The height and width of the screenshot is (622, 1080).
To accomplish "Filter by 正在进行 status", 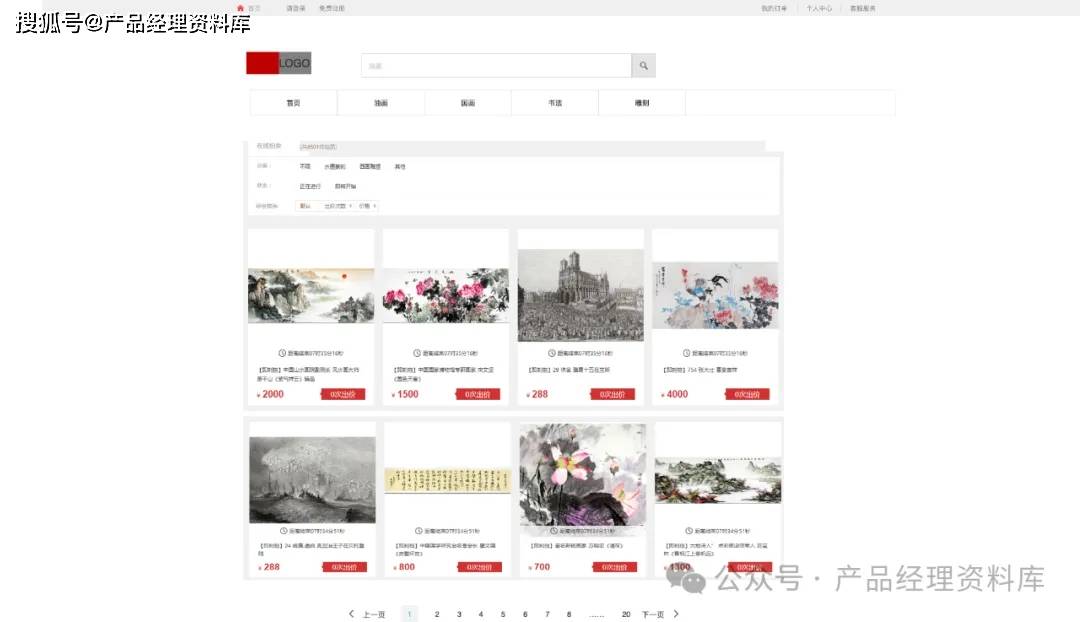I will [x=310, y=187].
